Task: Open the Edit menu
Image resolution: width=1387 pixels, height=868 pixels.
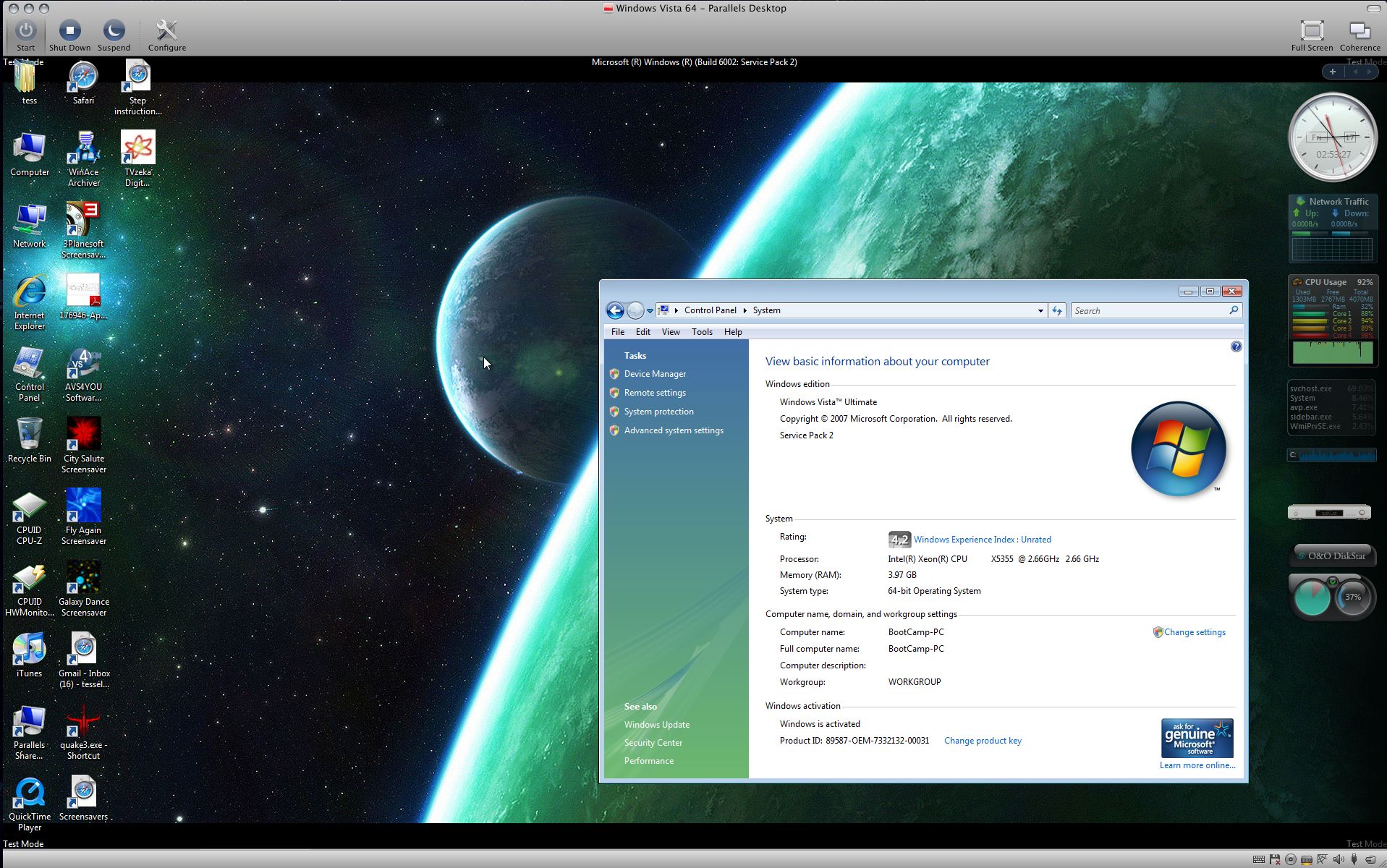Action: pos(643,332)
